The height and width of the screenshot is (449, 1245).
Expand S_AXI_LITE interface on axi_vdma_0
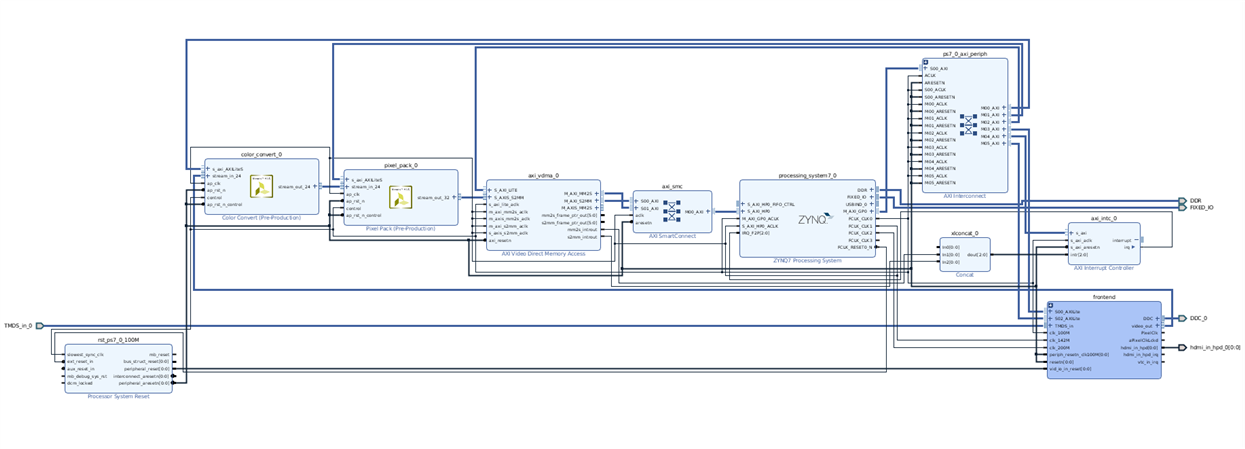pos(491,189)
